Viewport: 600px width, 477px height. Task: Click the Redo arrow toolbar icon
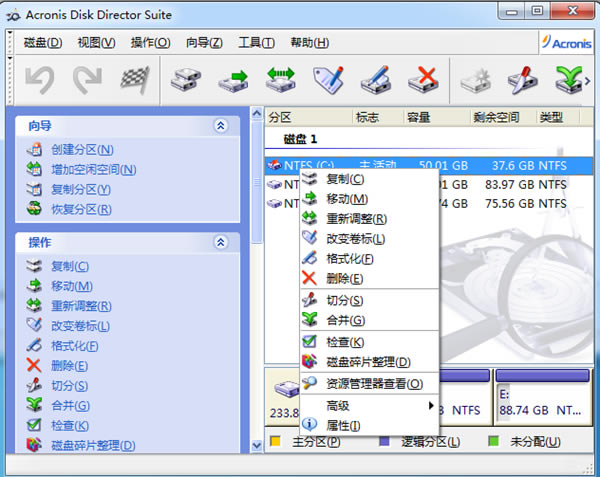pyautogui.click(x=86, y=78)
